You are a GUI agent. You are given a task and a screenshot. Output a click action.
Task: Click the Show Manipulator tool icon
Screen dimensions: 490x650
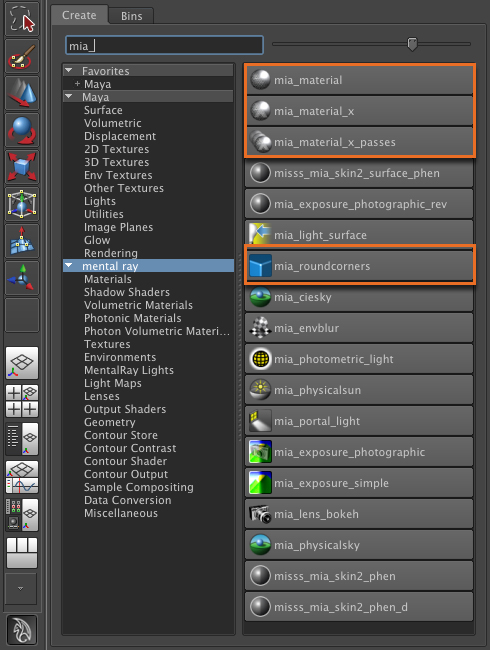[22, 278]
